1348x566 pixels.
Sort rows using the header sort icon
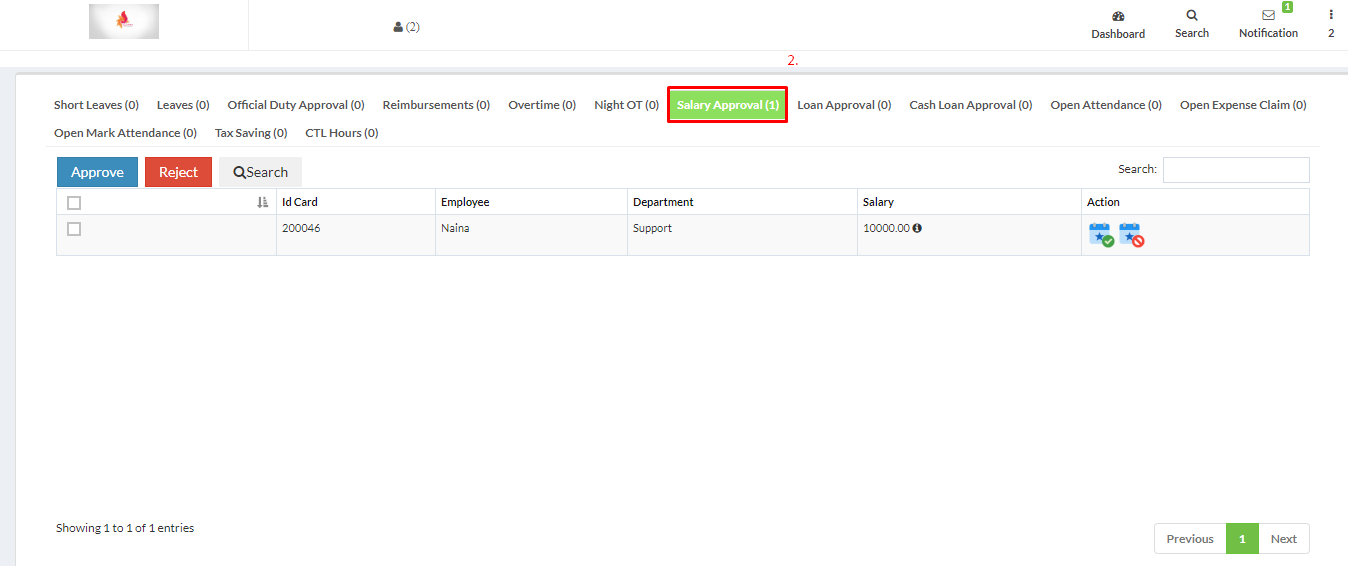[x=263, y=202]
